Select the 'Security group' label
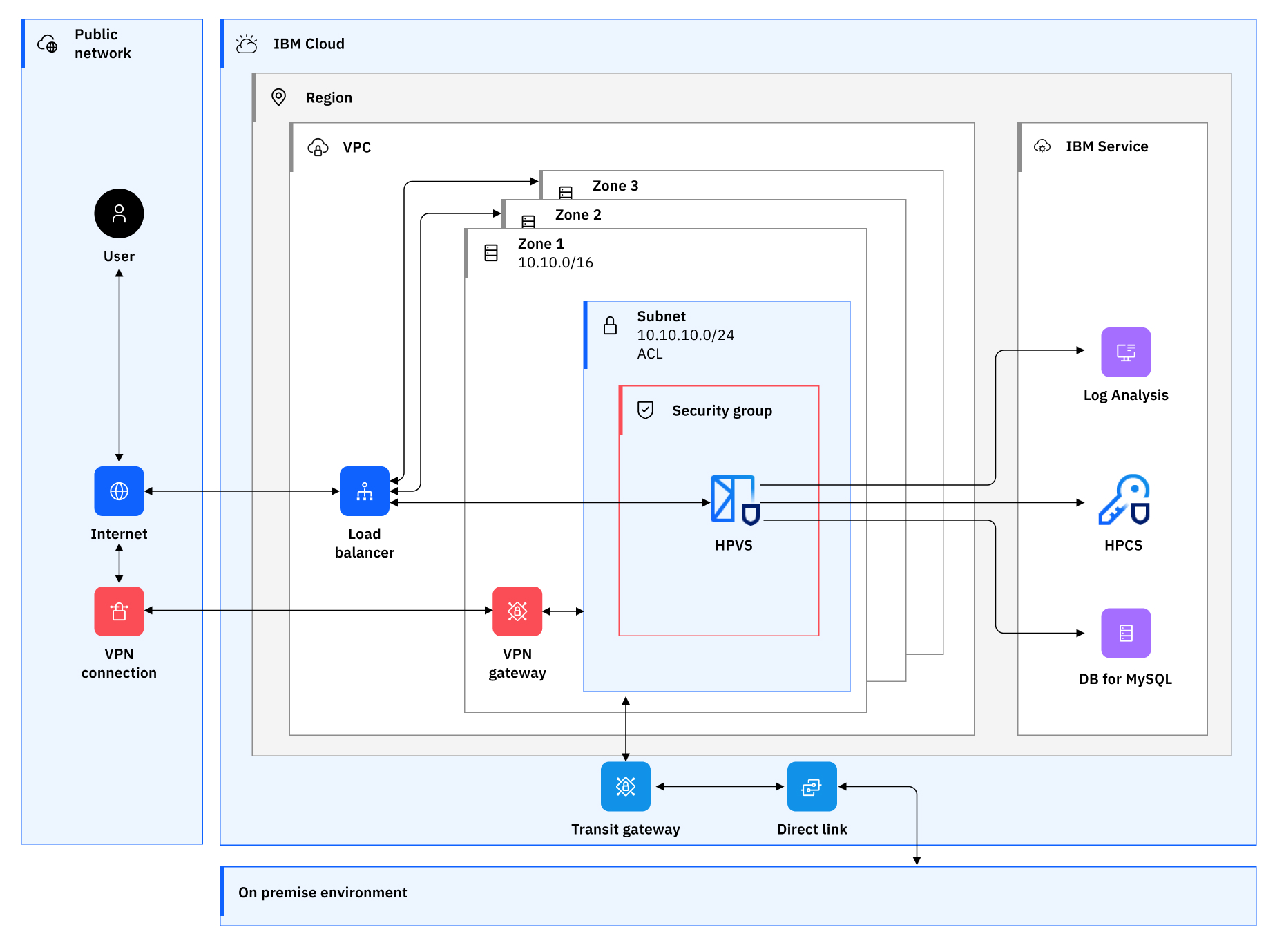The image size is (1275, 952). coord(722,411)
